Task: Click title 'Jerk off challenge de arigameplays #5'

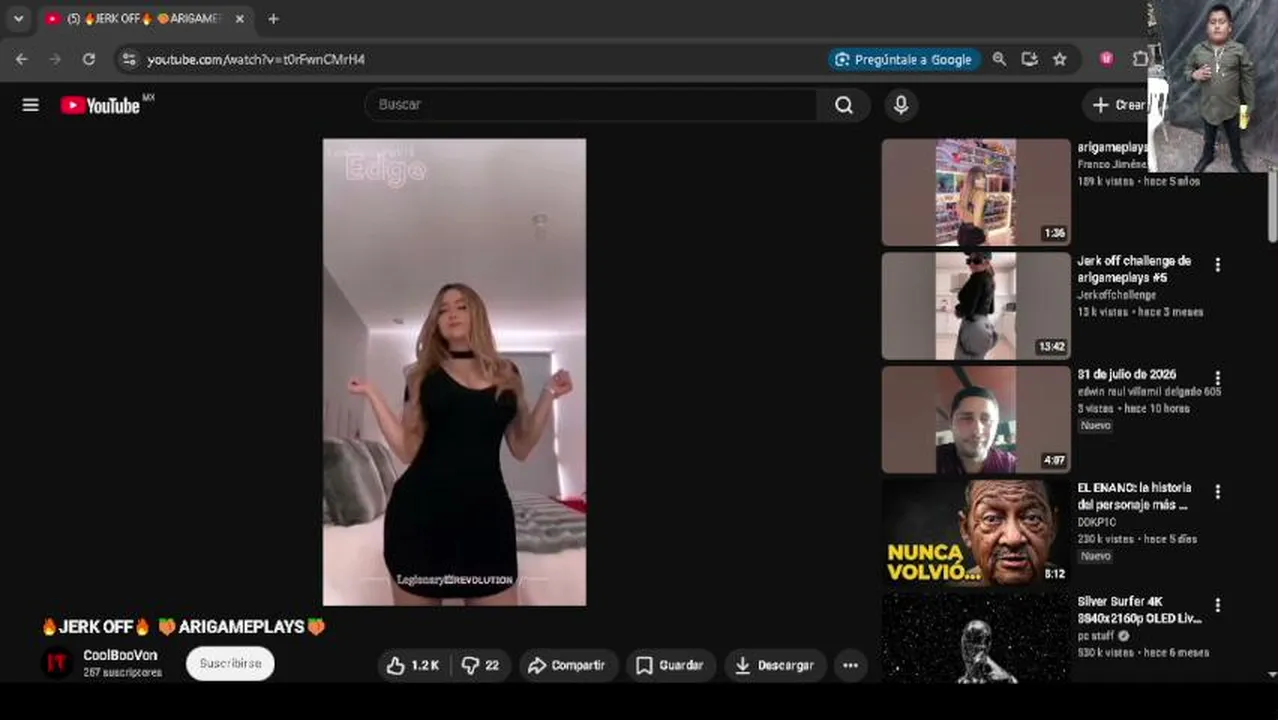Action: click(x=1134, y=269)
